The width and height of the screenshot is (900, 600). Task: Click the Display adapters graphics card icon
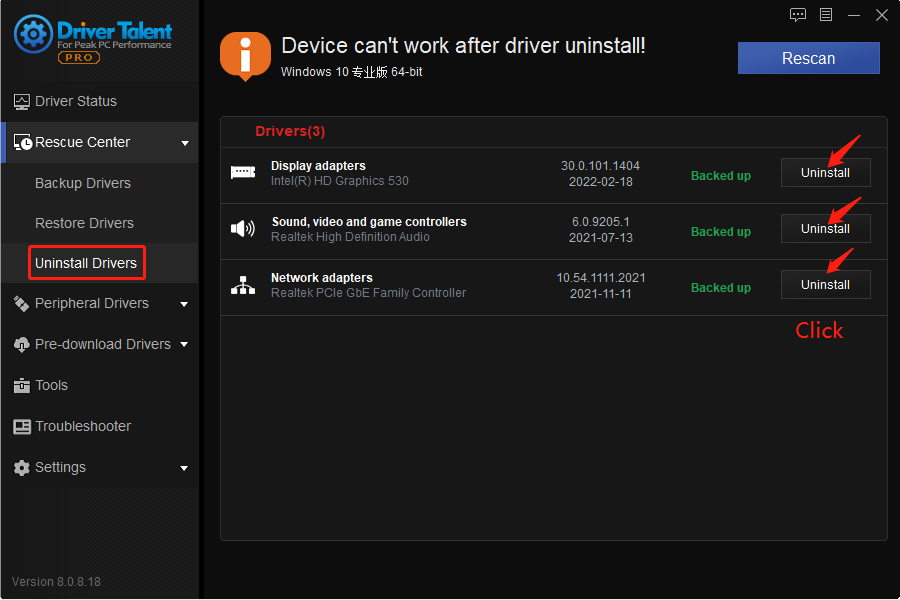pyautogui.click(x=243, y=172)
